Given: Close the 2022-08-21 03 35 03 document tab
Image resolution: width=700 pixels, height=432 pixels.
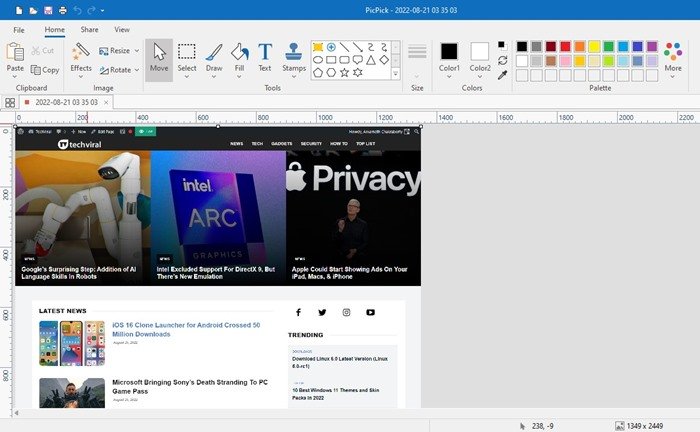Looking at the screenshot, I should (106, 102).
